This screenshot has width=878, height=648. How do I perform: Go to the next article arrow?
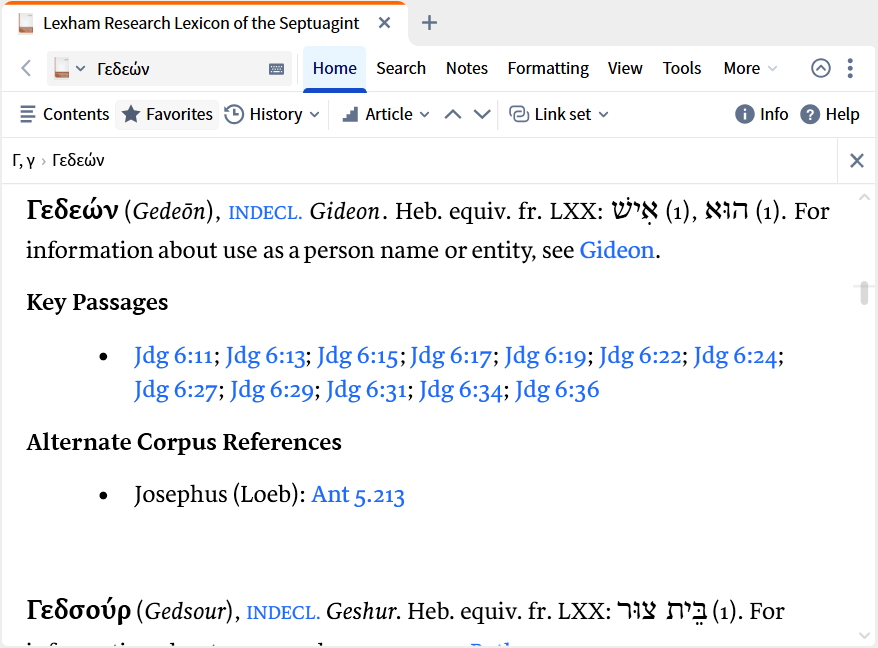coord(482,114)
